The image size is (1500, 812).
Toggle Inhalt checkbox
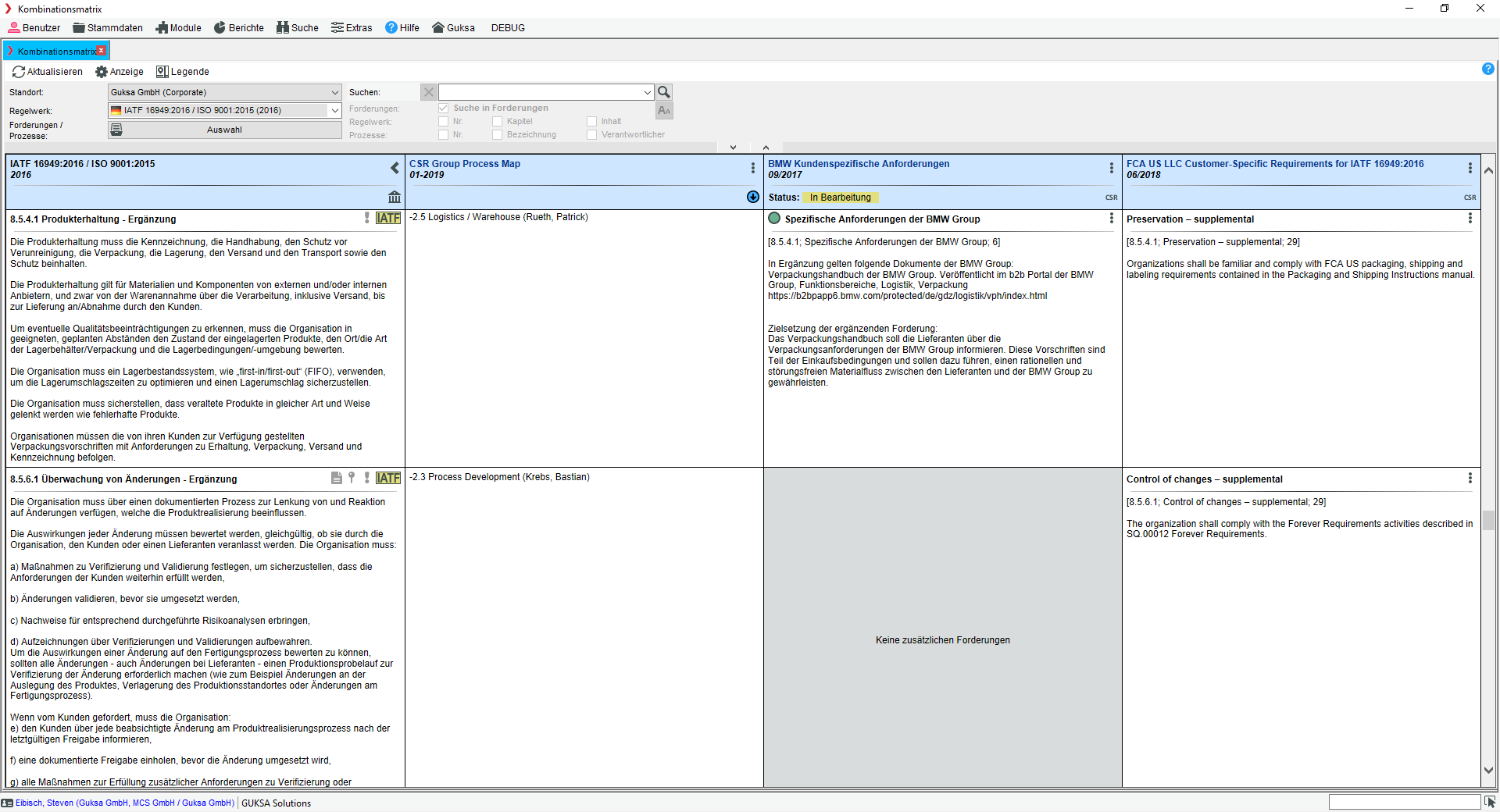pyautogui.click(x=592, y=121)
